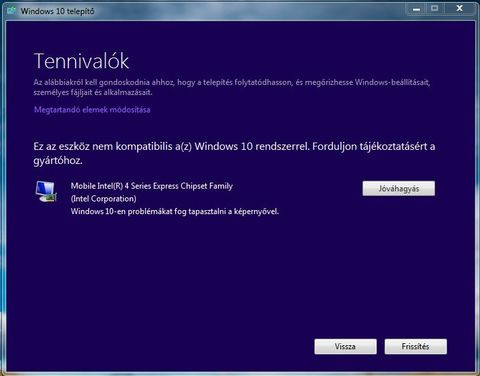The height and width of the screenshot is (376, 480).
Task: Click the Az alábbiakról kell gondoskodnia description
Action: tap(232, 87)
